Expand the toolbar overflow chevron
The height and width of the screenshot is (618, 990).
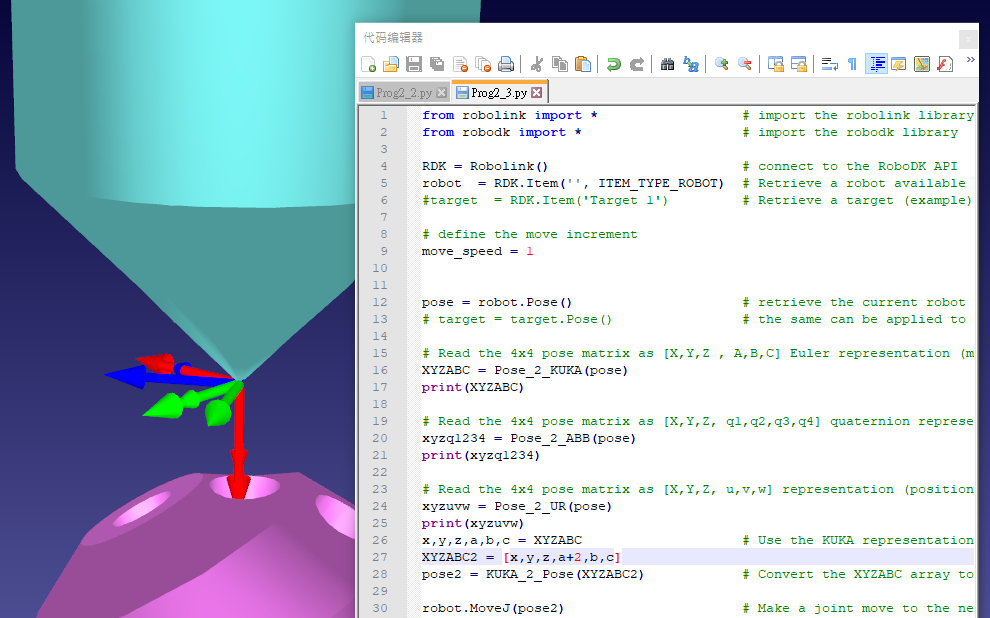tap(971, 62)
